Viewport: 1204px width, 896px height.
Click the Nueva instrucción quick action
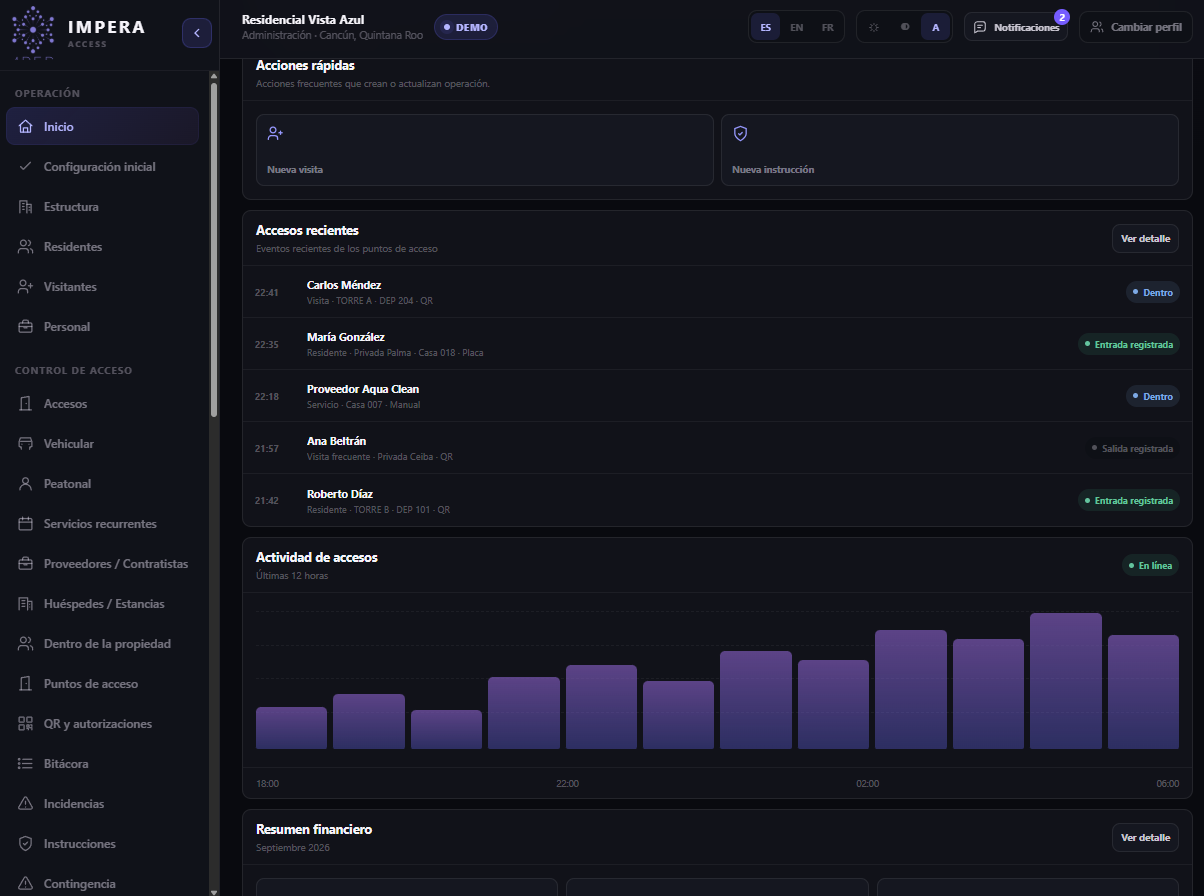tap(950, 150)
